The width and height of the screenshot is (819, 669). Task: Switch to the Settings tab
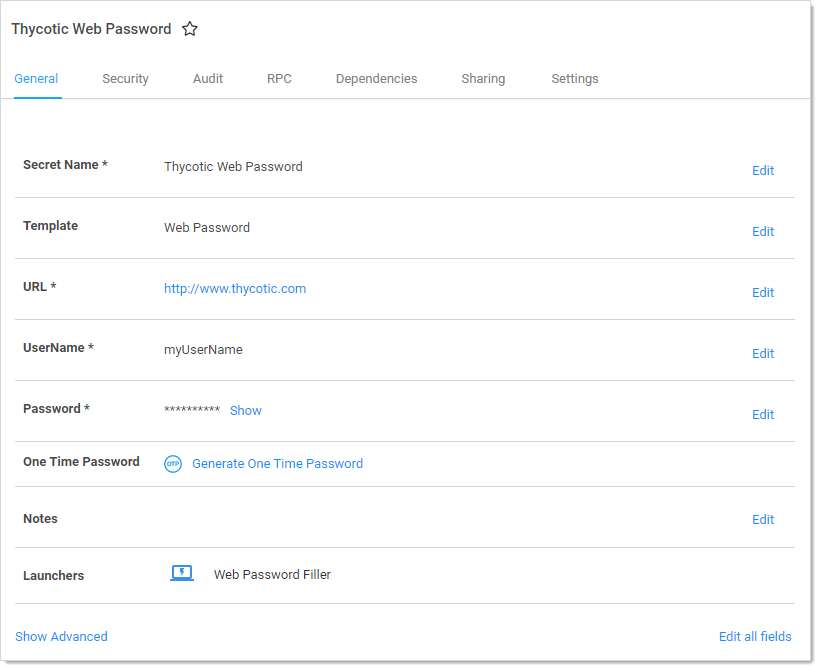(x=575, y=79)
